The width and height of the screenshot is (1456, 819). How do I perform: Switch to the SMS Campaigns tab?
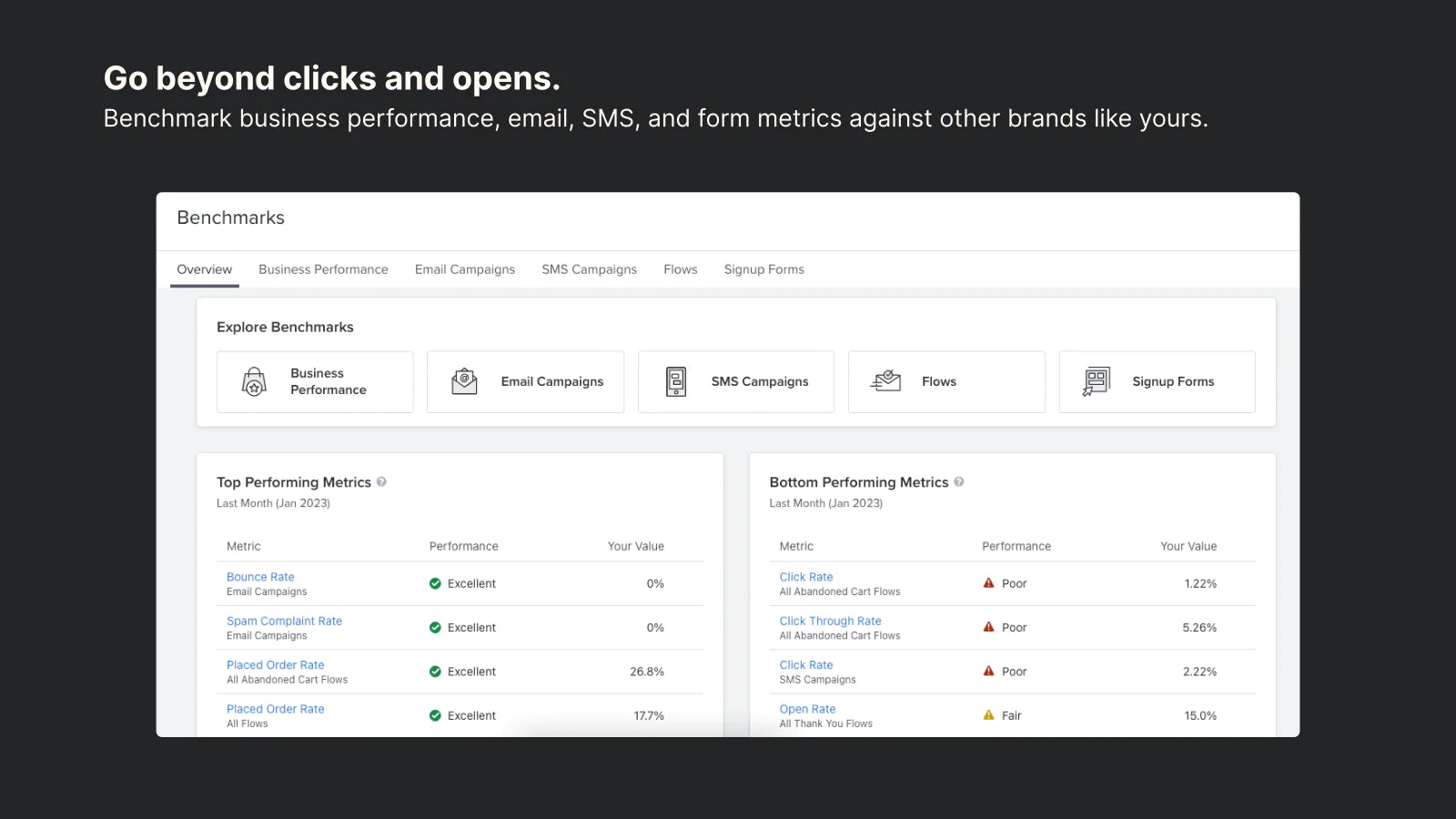point(589,269)
